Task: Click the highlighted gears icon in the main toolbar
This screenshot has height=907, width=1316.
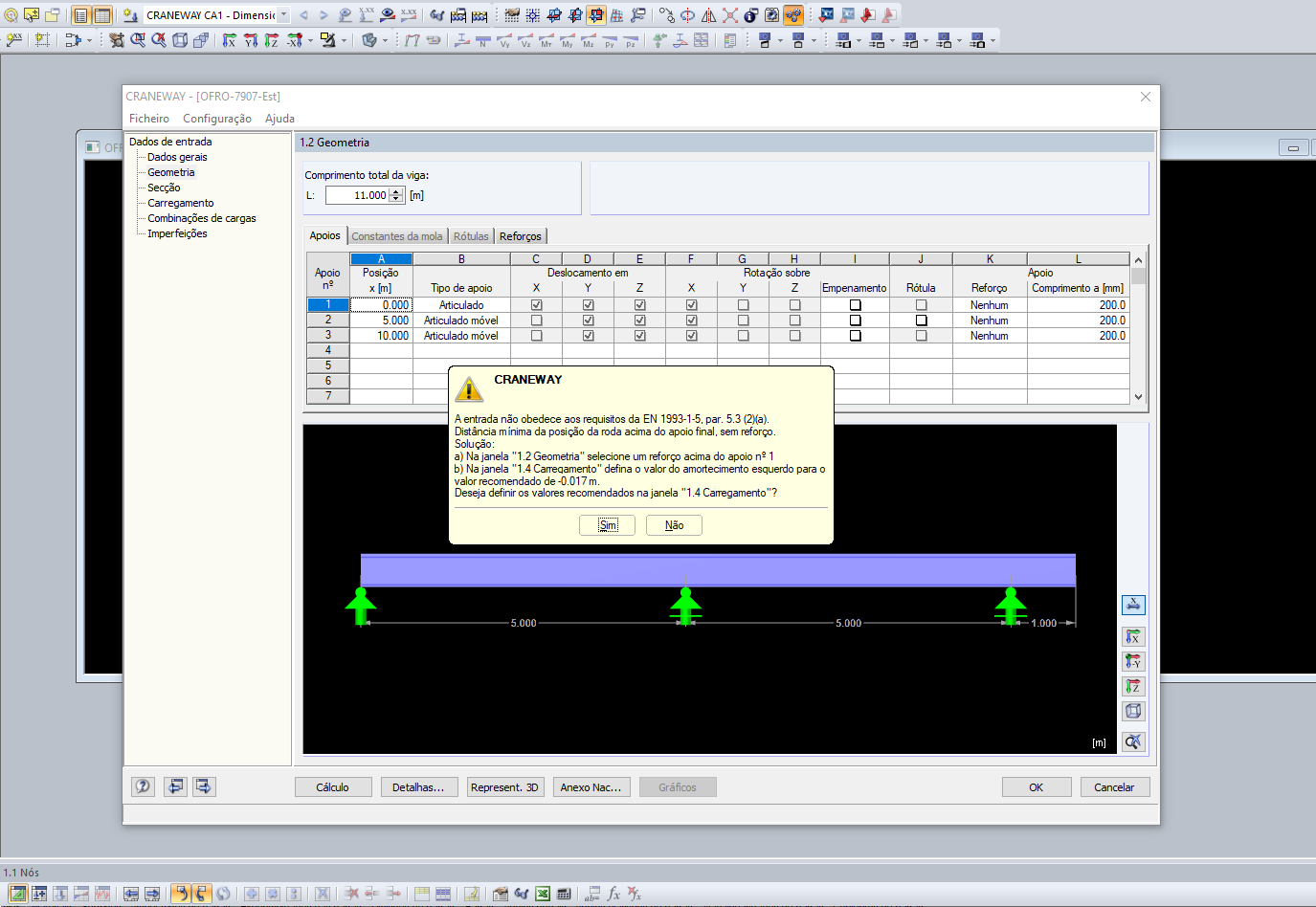Action: click(x=793, y=15)
